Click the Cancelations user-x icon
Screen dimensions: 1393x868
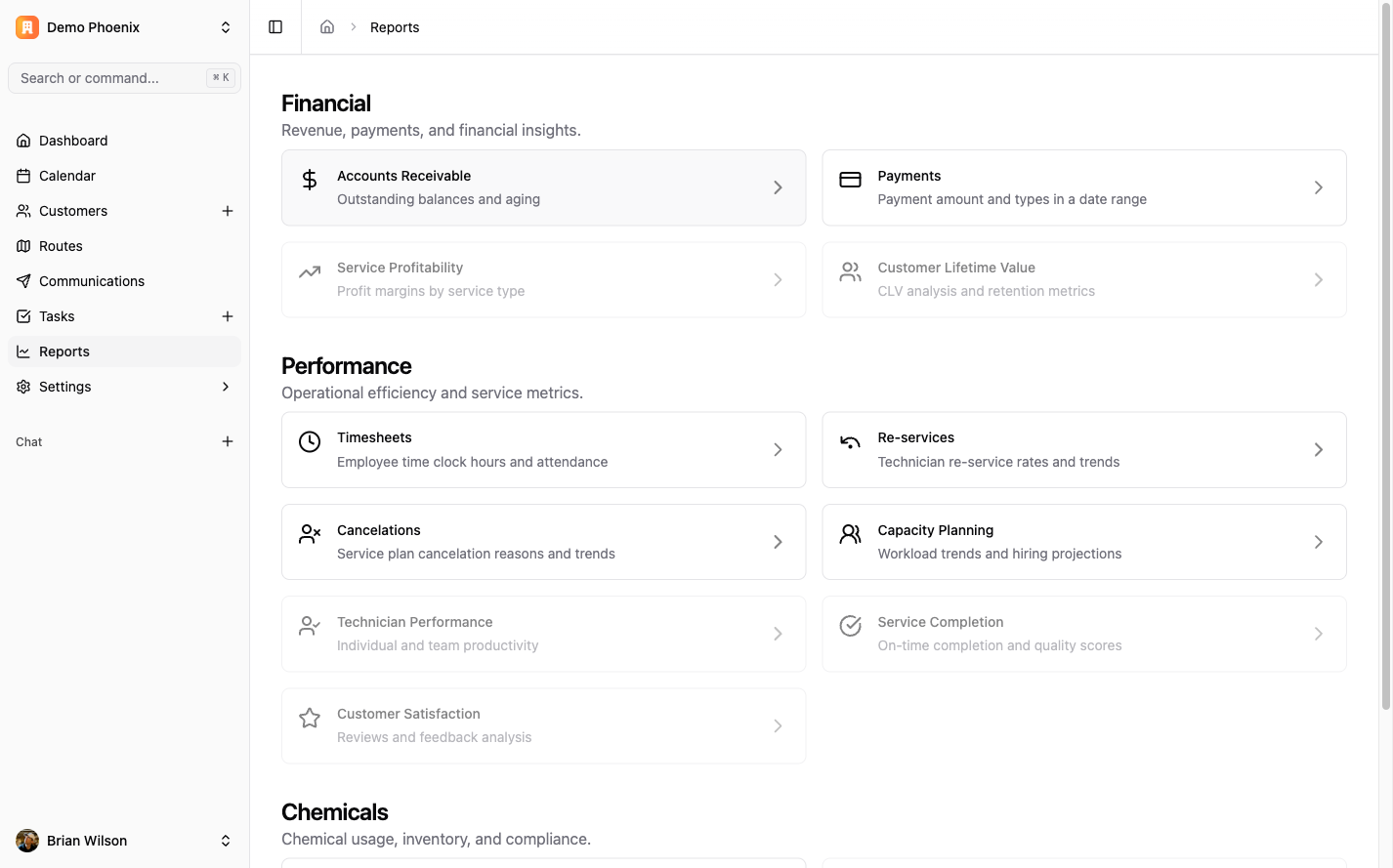(x=310, y=534)
